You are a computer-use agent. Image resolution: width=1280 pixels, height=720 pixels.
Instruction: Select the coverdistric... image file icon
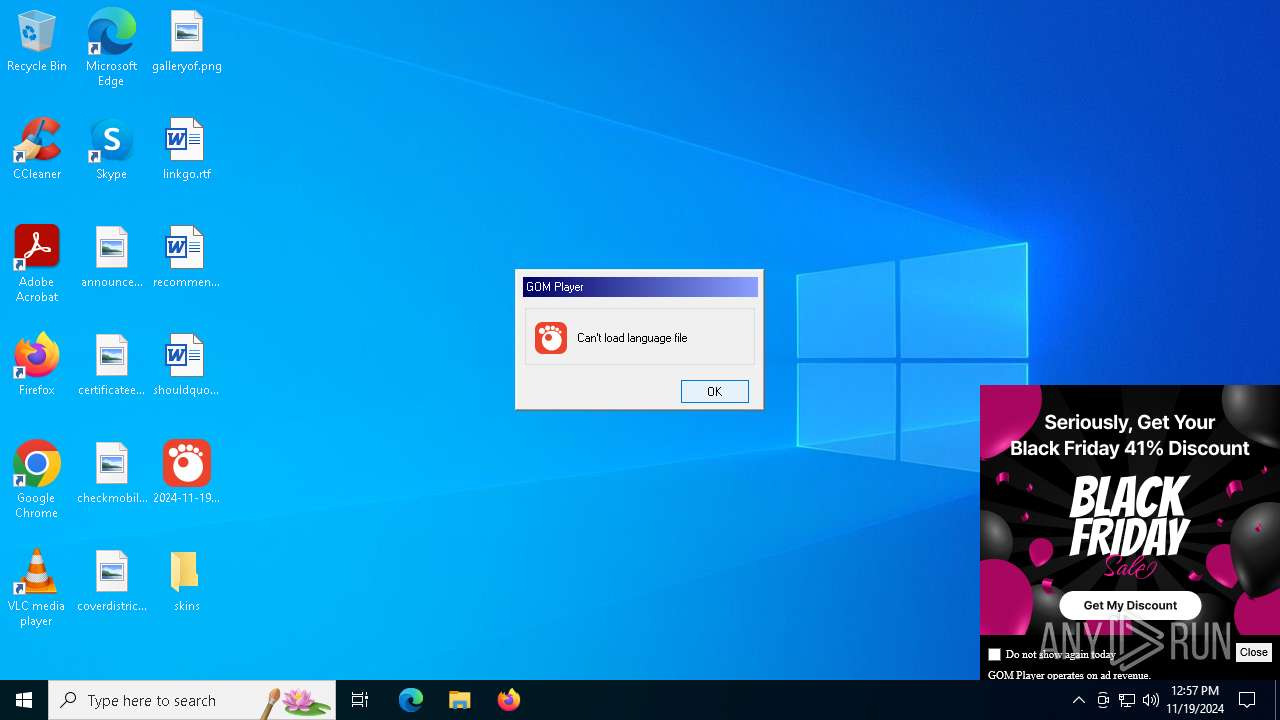pyautogui.click(x=111, y=582)
